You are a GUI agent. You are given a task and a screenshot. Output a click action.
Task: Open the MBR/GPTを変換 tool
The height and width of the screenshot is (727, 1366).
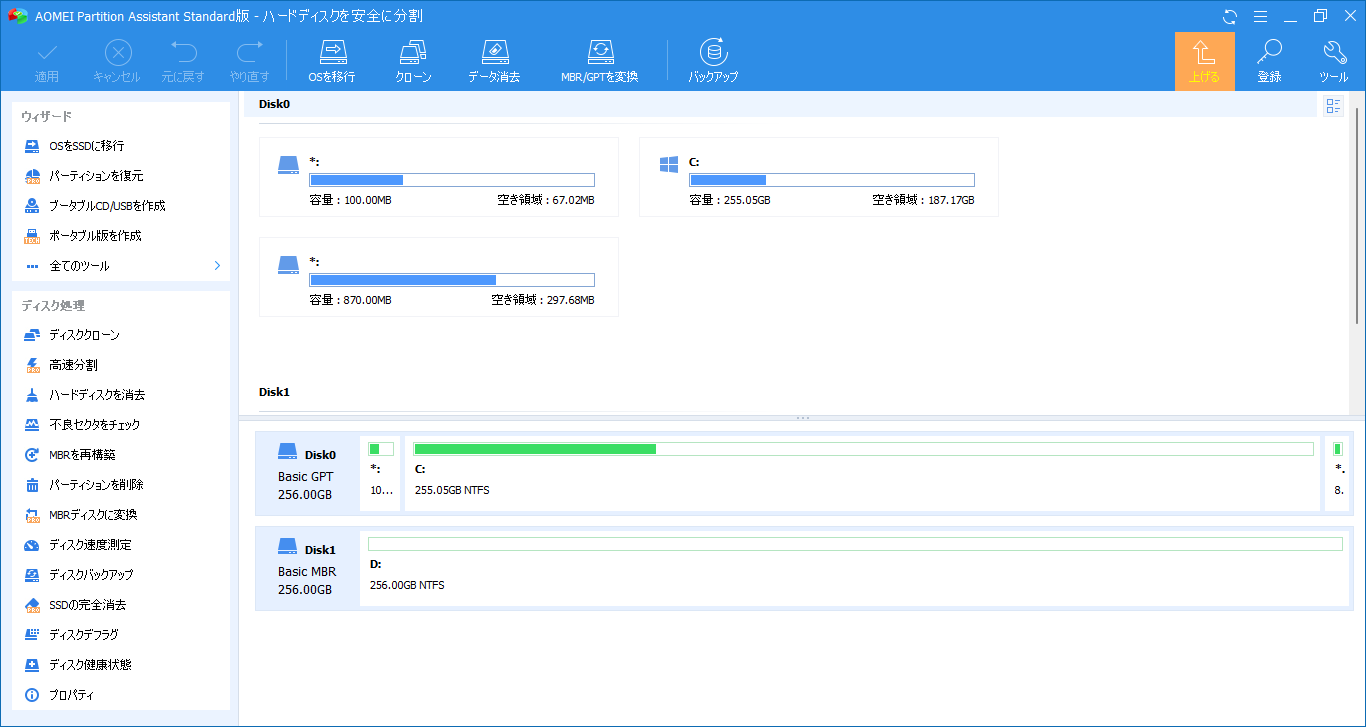599,61
